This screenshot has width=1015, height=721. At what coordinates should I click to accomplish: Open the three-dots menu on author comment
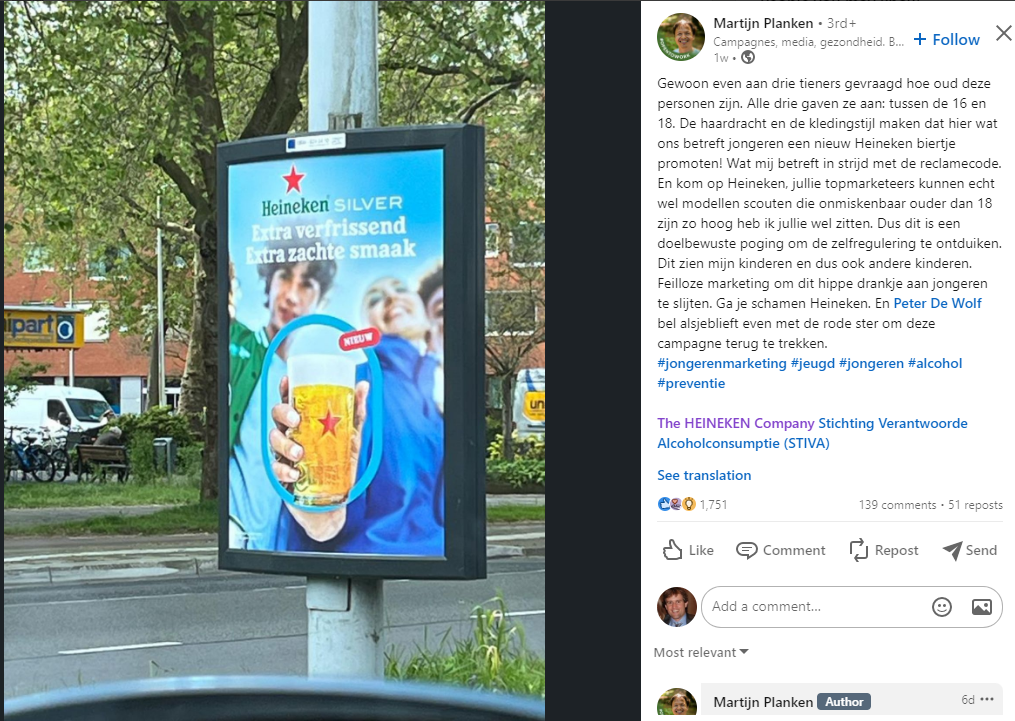[x=987, y=699]
